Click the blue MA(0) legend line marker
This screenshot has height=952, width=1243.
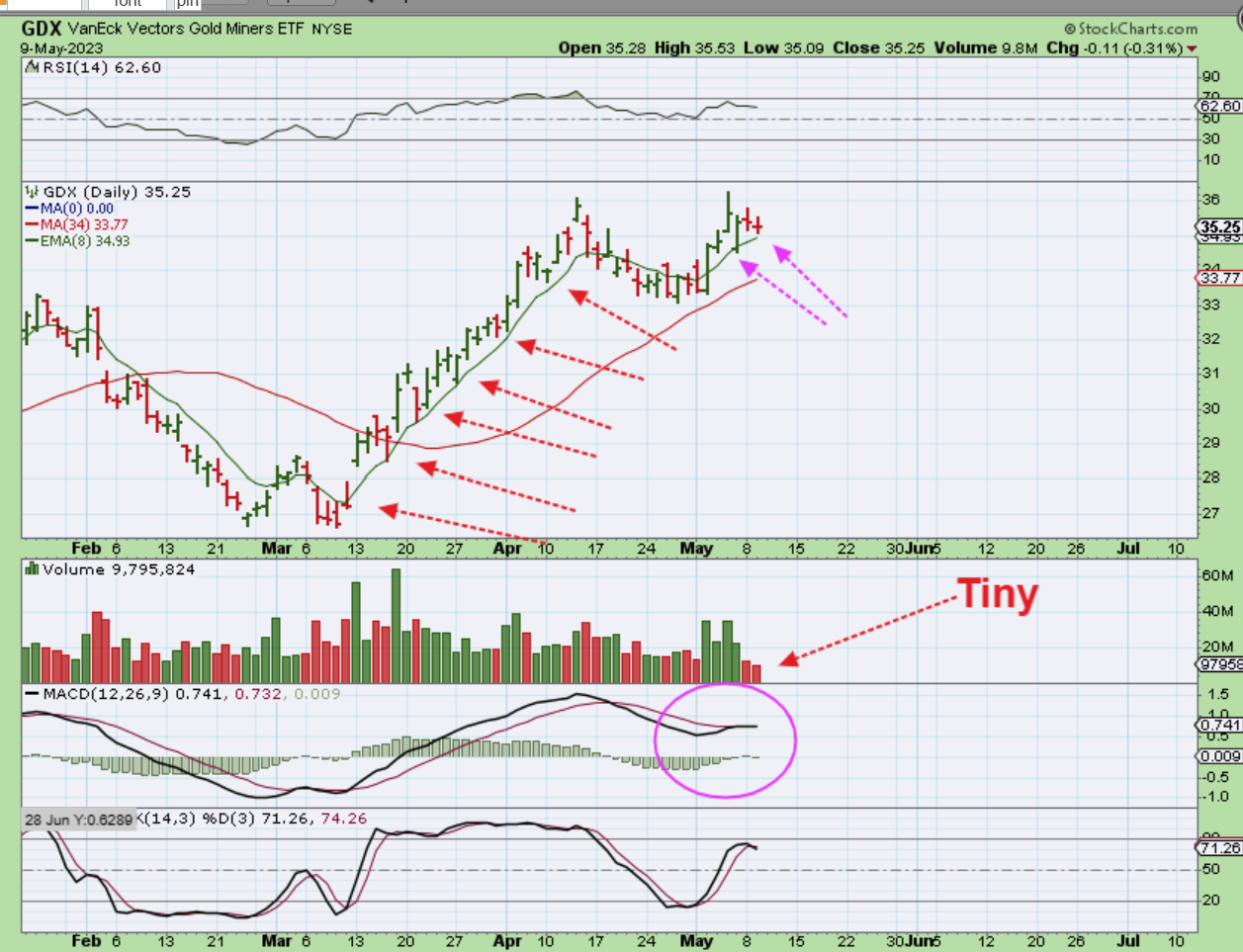pyautogui.click(x=32, y=209)
